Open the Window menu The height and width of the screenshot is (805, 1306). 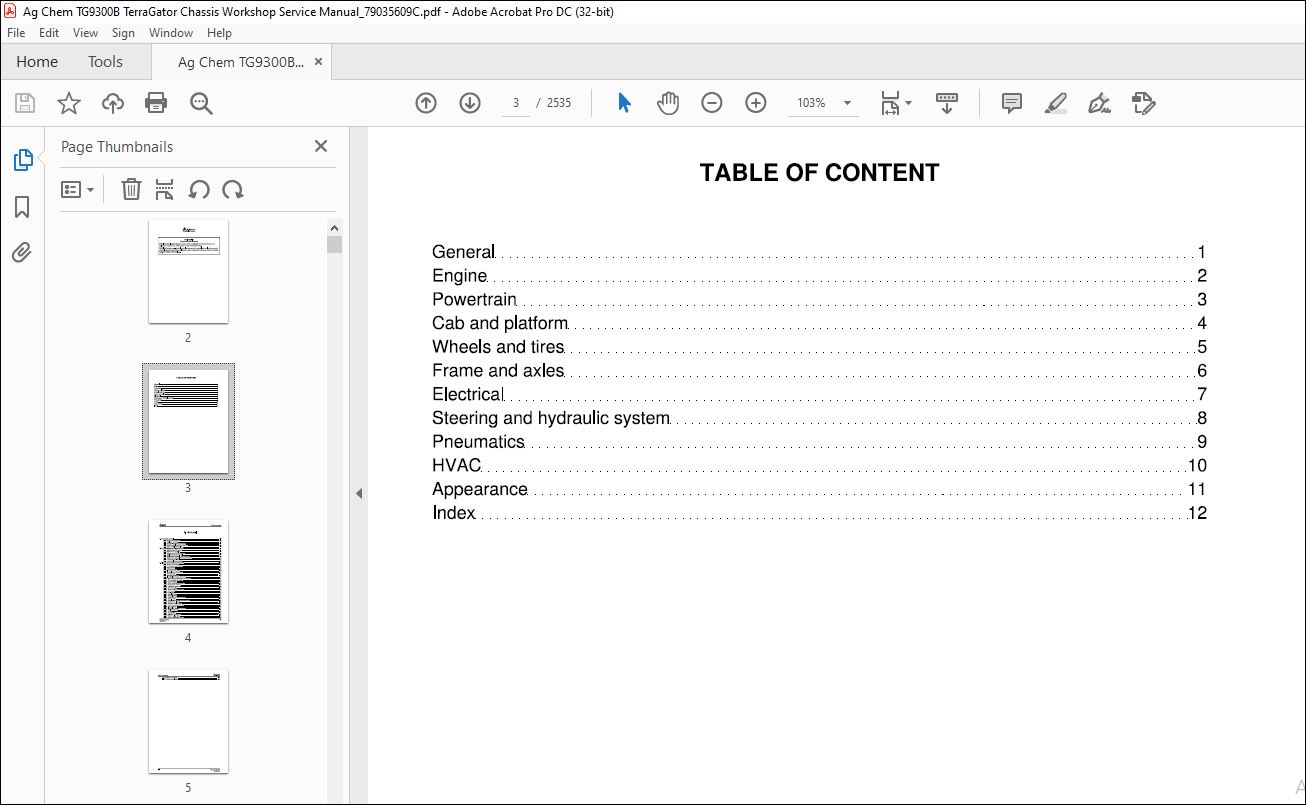[x=171, y=33]
